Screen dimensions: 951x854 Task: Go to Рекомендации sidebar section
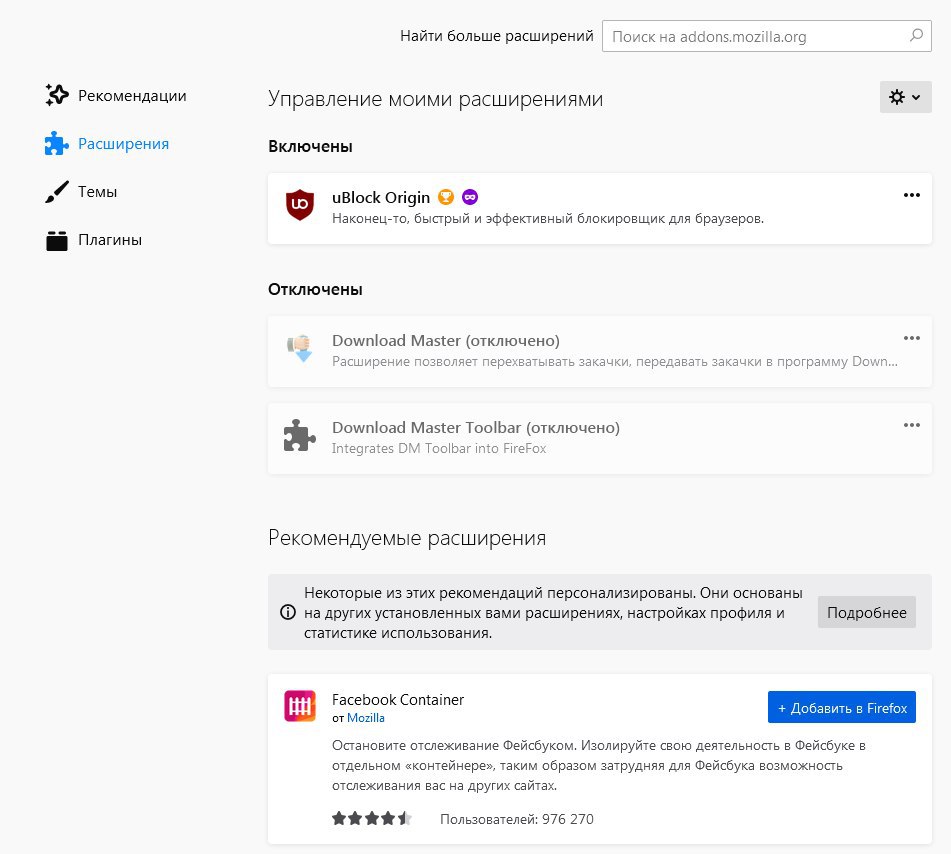tap(116, 95)
